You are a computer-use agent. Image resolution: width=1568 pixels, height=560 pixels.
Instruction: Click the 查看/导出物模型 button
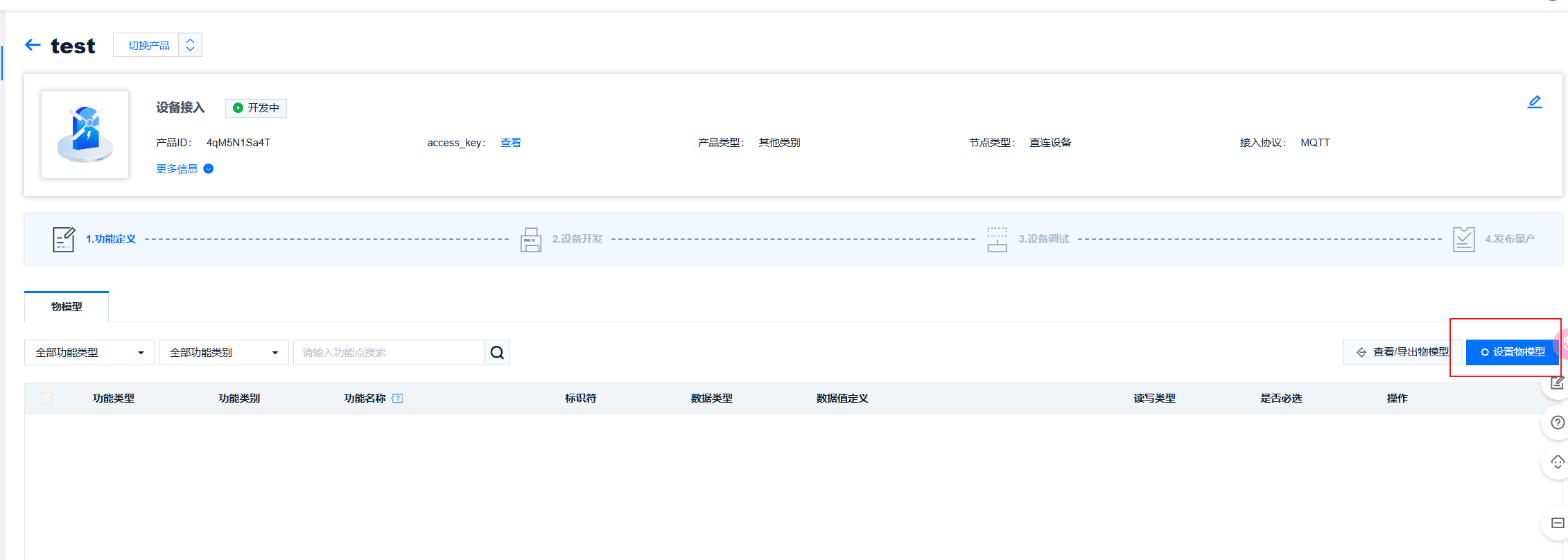point(1402,352)
